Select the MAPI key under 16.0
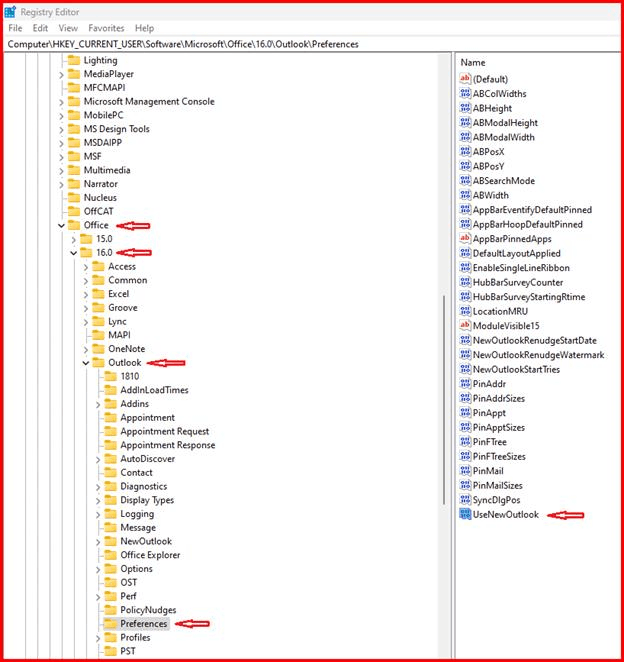Image resolution: width=624 pixels, height=662 pixels. (119, 335)
